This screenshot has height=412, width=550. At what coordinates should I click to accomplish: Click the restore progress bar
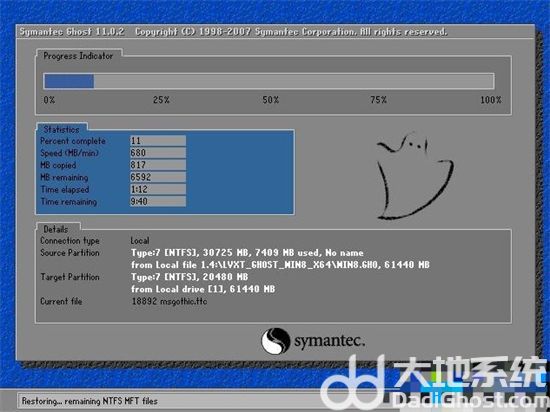pos(269,81)
